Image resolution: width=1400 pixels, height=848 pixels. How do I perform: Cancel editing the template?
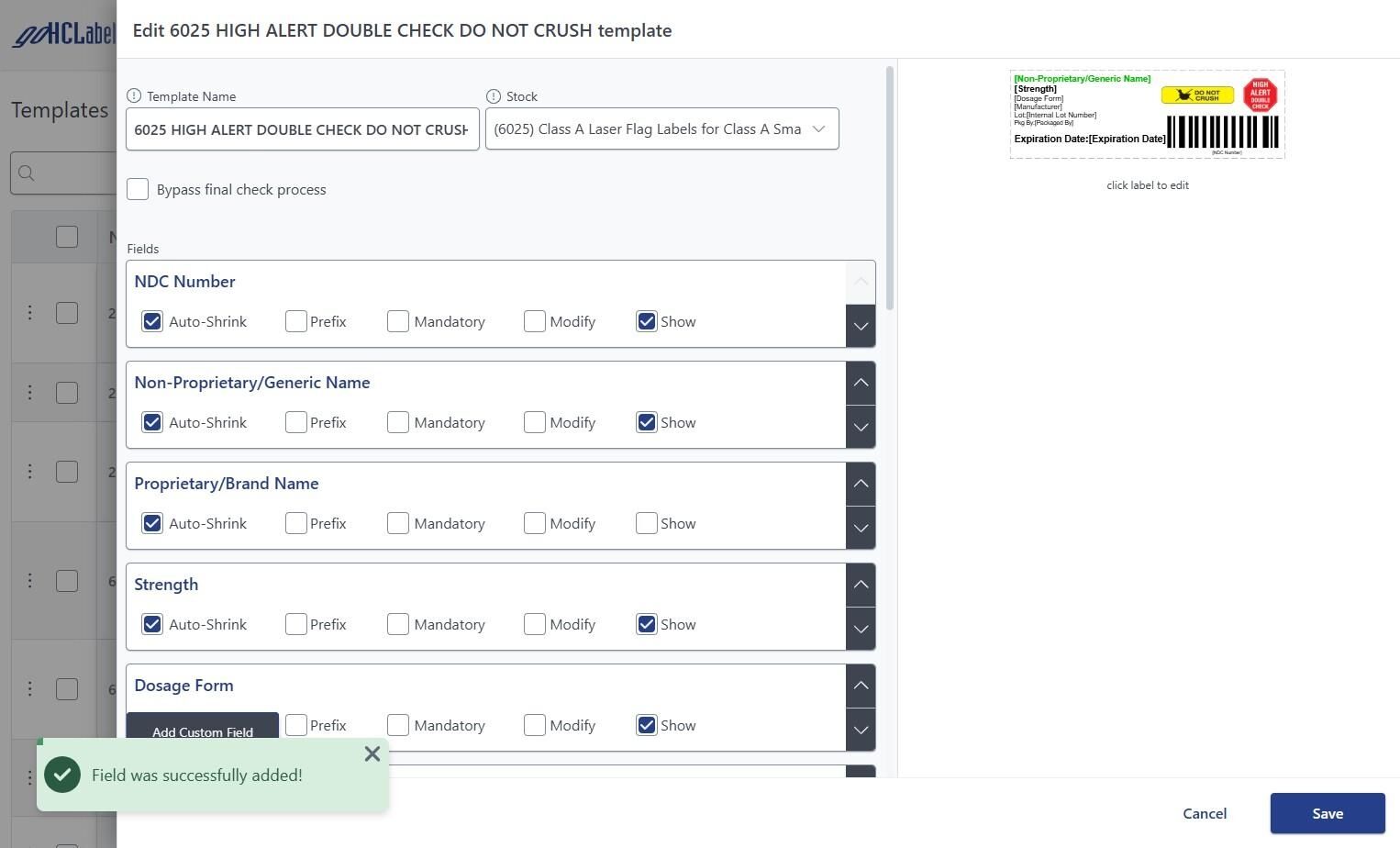[x=1204, y=813]
